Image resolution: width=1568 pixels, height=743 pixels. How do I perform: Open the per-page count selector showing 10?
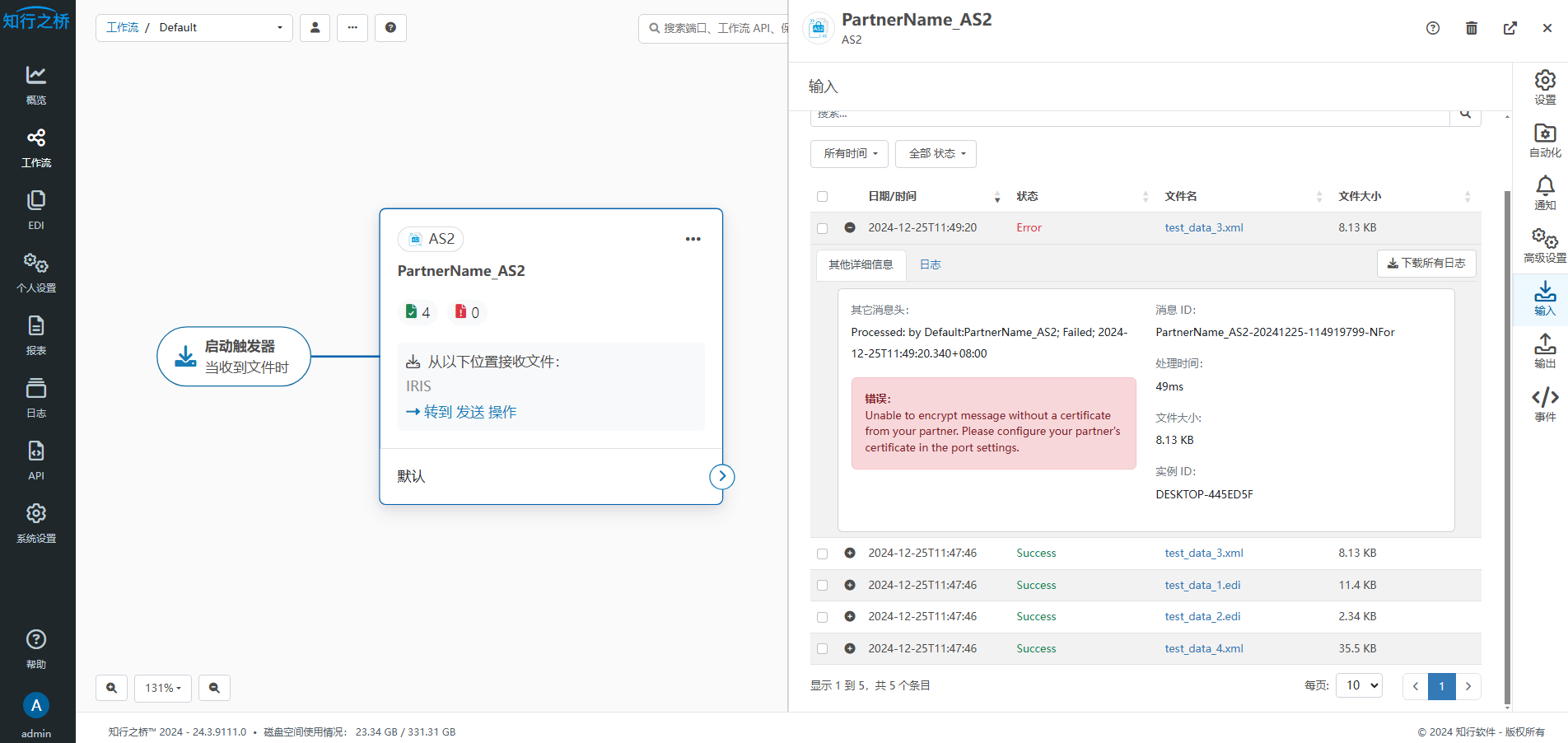[x=1362, y=685]
